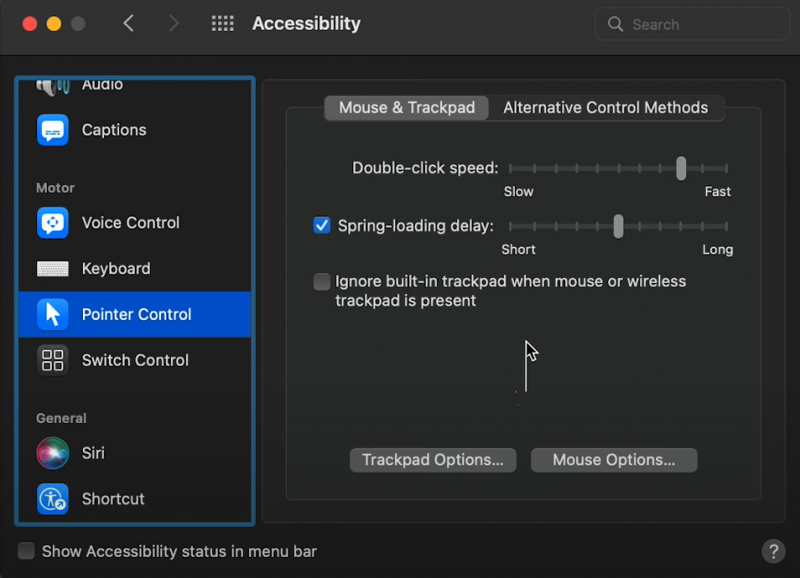Show all preferences grid icon
This screenshot has height=578, width=800.
(x=223, y=23)
